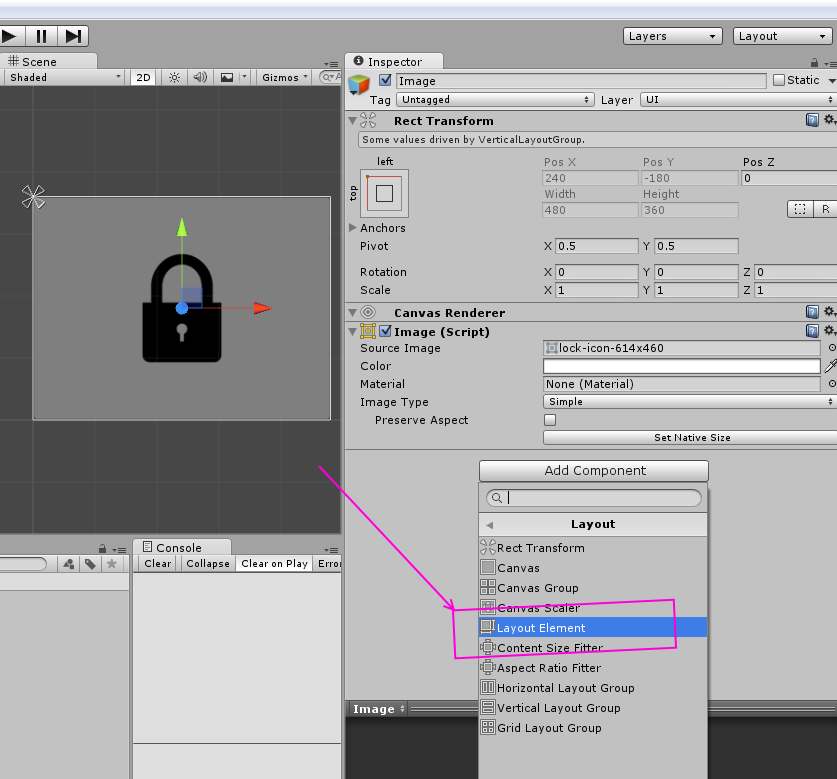Toggle the Image object active checkbox

click(385, 80)
